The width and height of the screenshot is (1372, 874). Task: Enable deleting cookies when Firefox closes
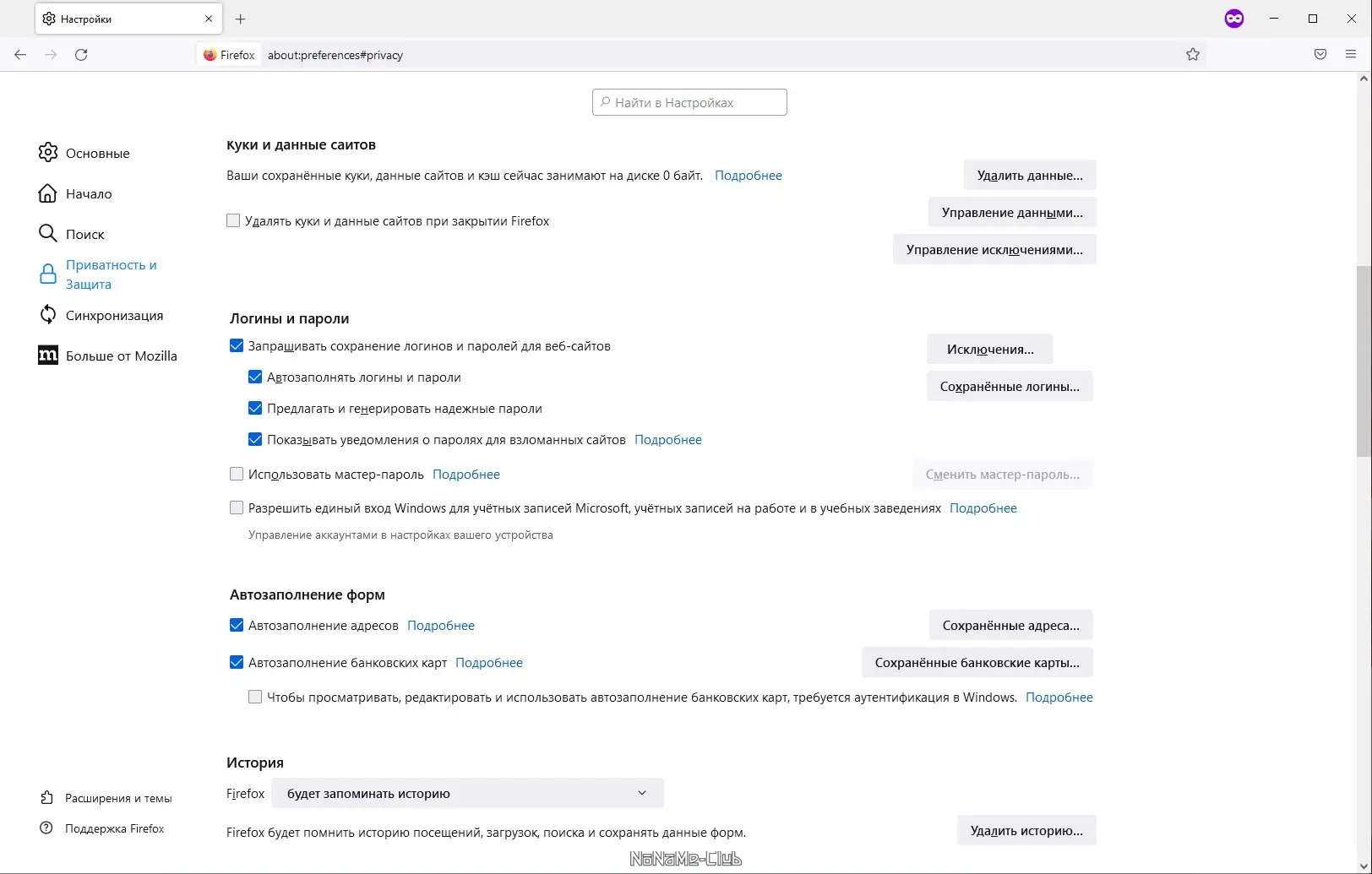233,220
